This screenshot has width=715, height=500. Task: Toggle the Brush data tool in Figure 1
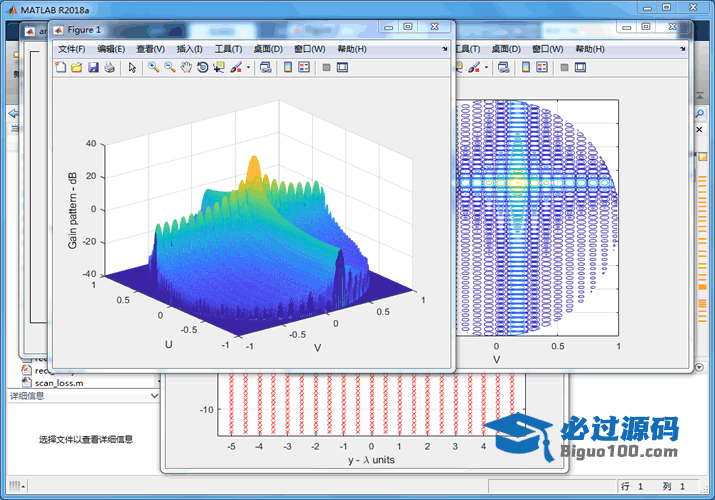click(236, 67)
